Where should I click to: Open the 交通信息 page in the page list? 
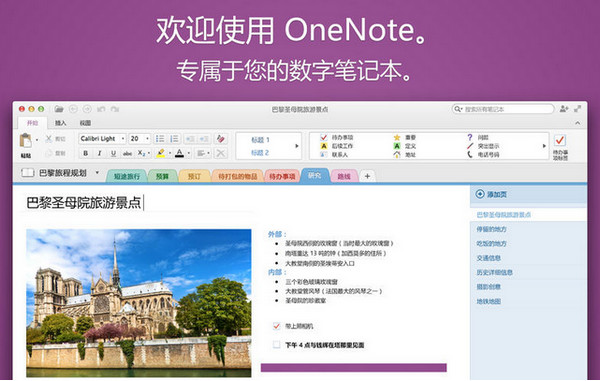(488, 258)
